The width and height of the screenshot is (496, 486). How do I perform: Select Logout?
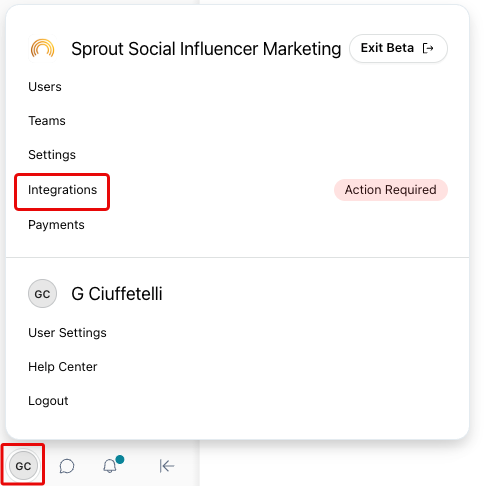[48, 401]
